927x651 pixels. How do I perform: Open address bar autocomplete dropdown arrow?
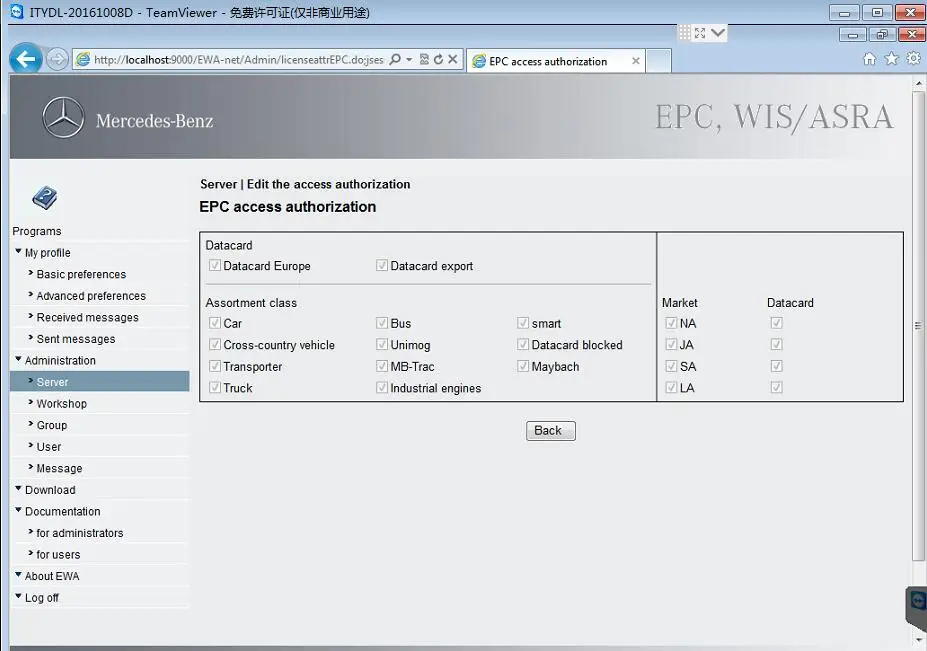409,59
